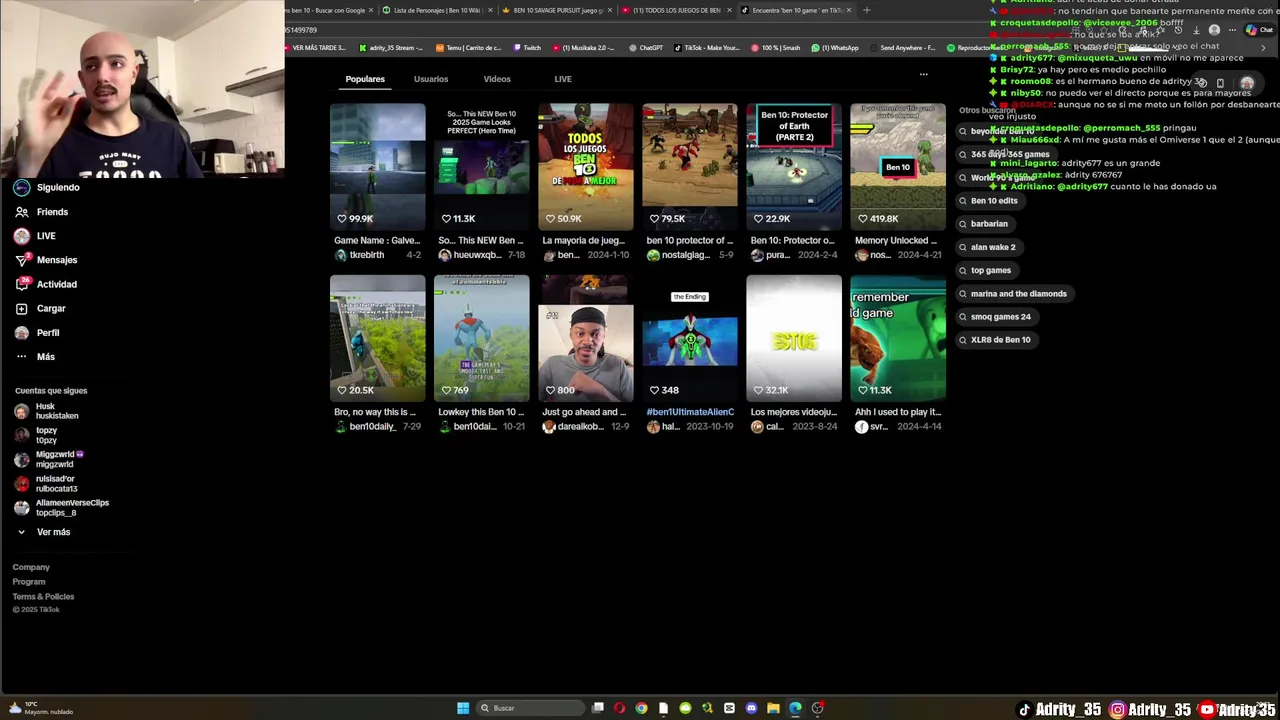Open ChatGPT bookmark

tap(645, 48)
